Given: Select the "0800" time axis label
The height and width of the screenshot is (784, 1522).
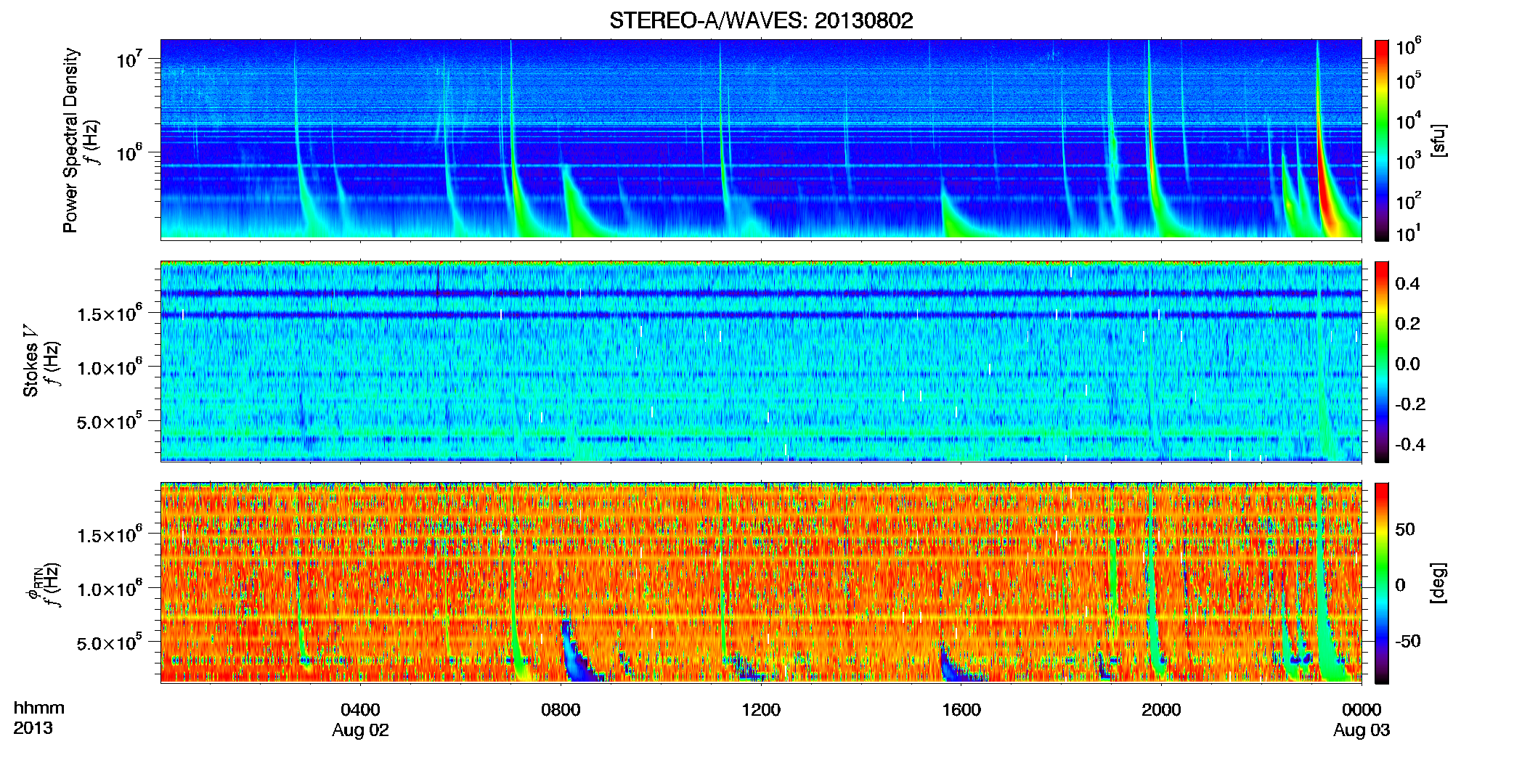Looking at the screenshot, I should point(561,709).
